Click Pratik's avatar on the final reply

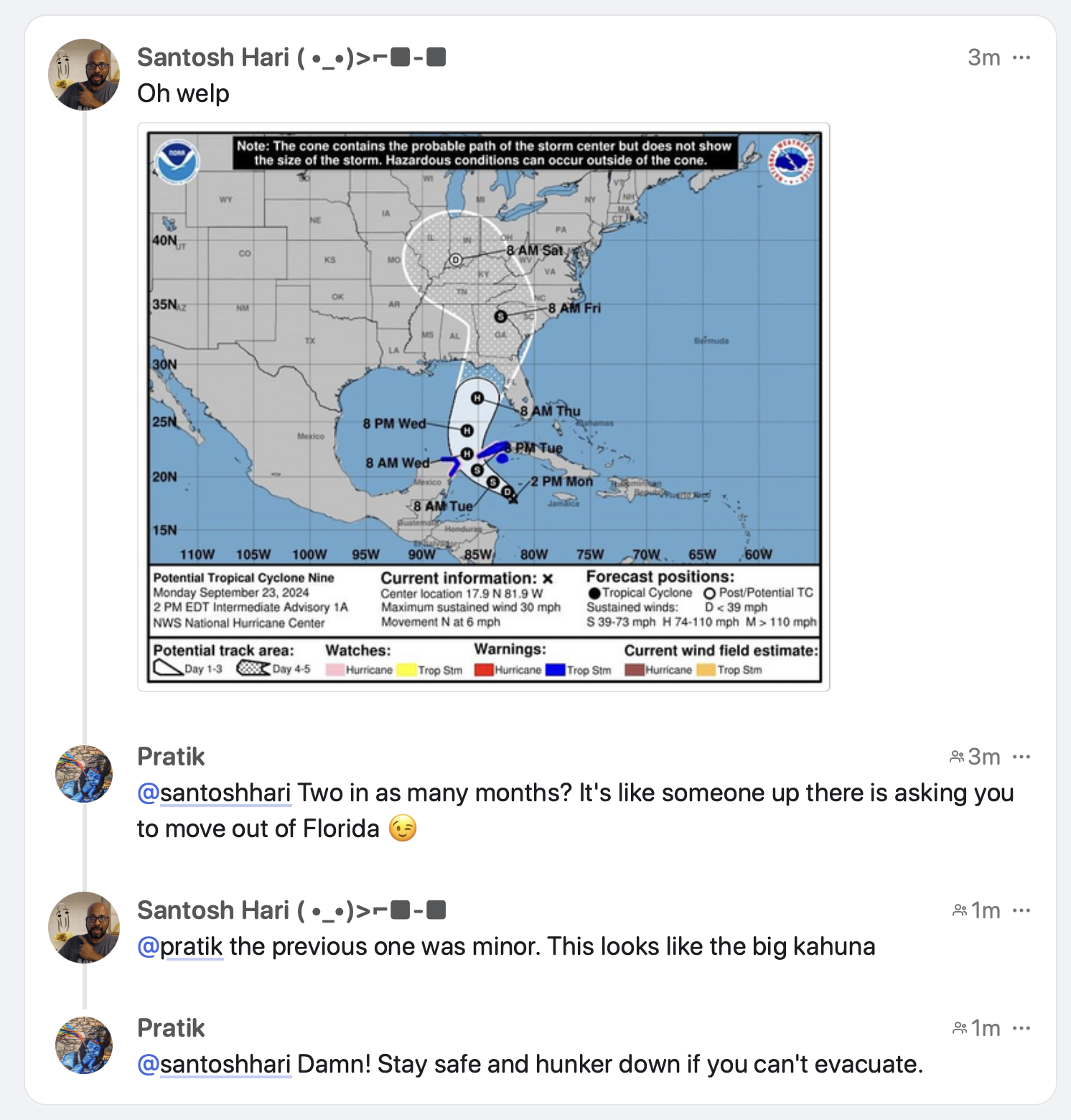(84, 1045)
